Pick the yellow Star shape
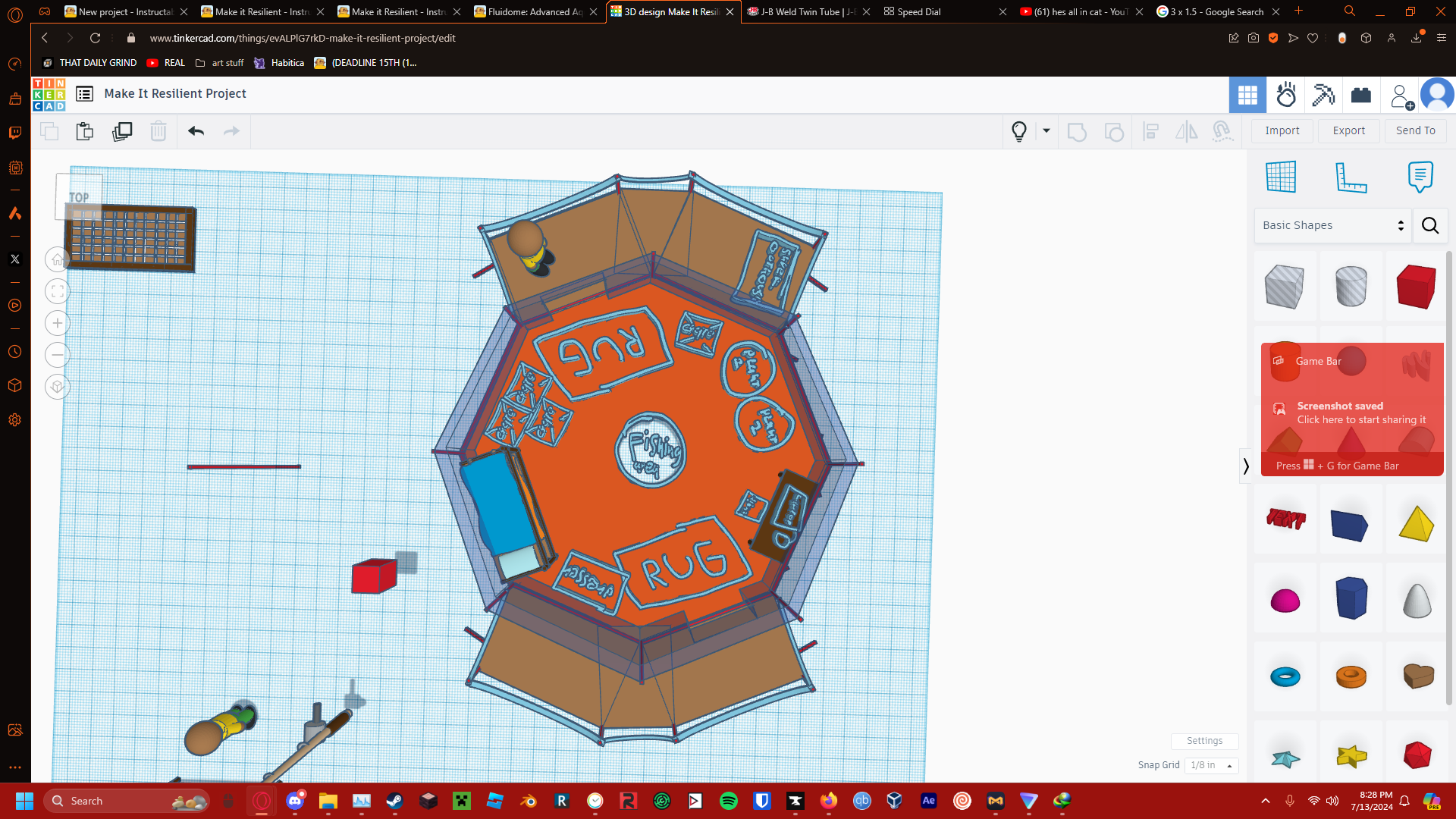This screenshot has width=1456, height=819. 1351,756
